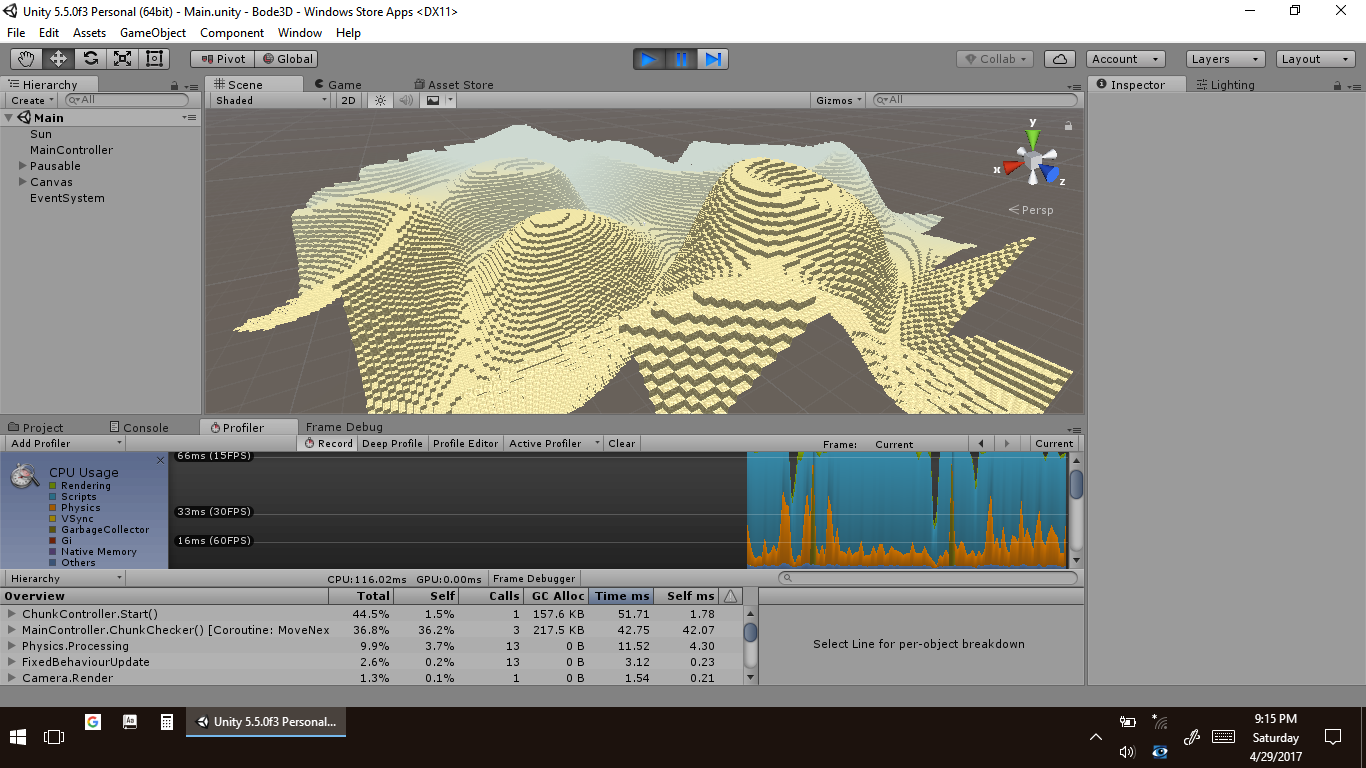
Task: Select the Hand tool in toolbar
Action: point(26,59)
